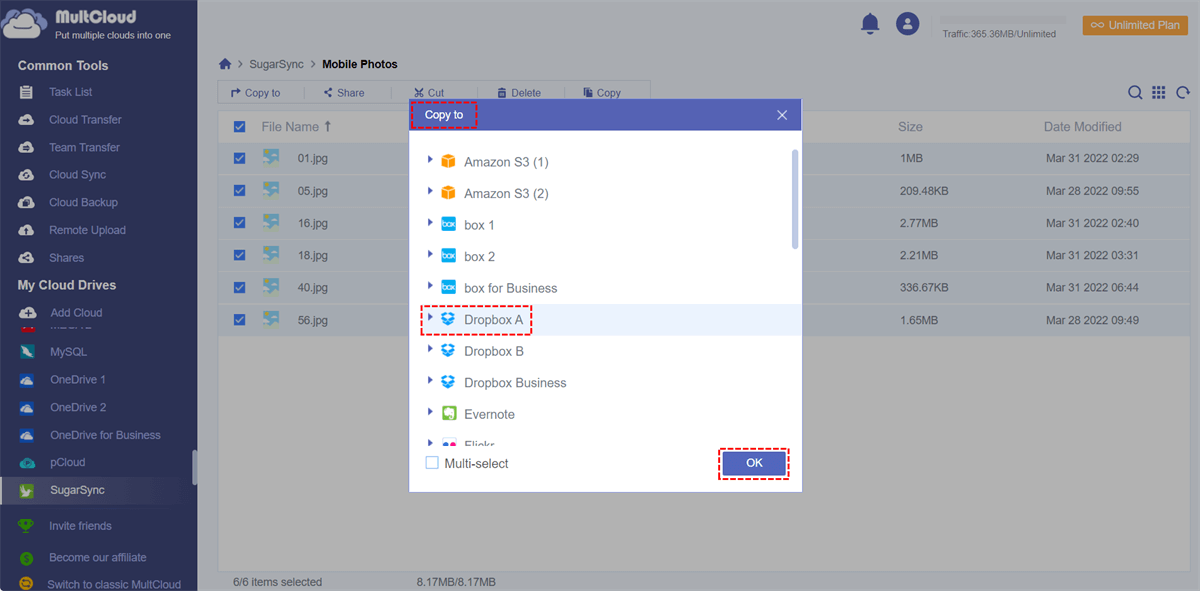Click Copy in the toolbar

[x=602, y=93]
